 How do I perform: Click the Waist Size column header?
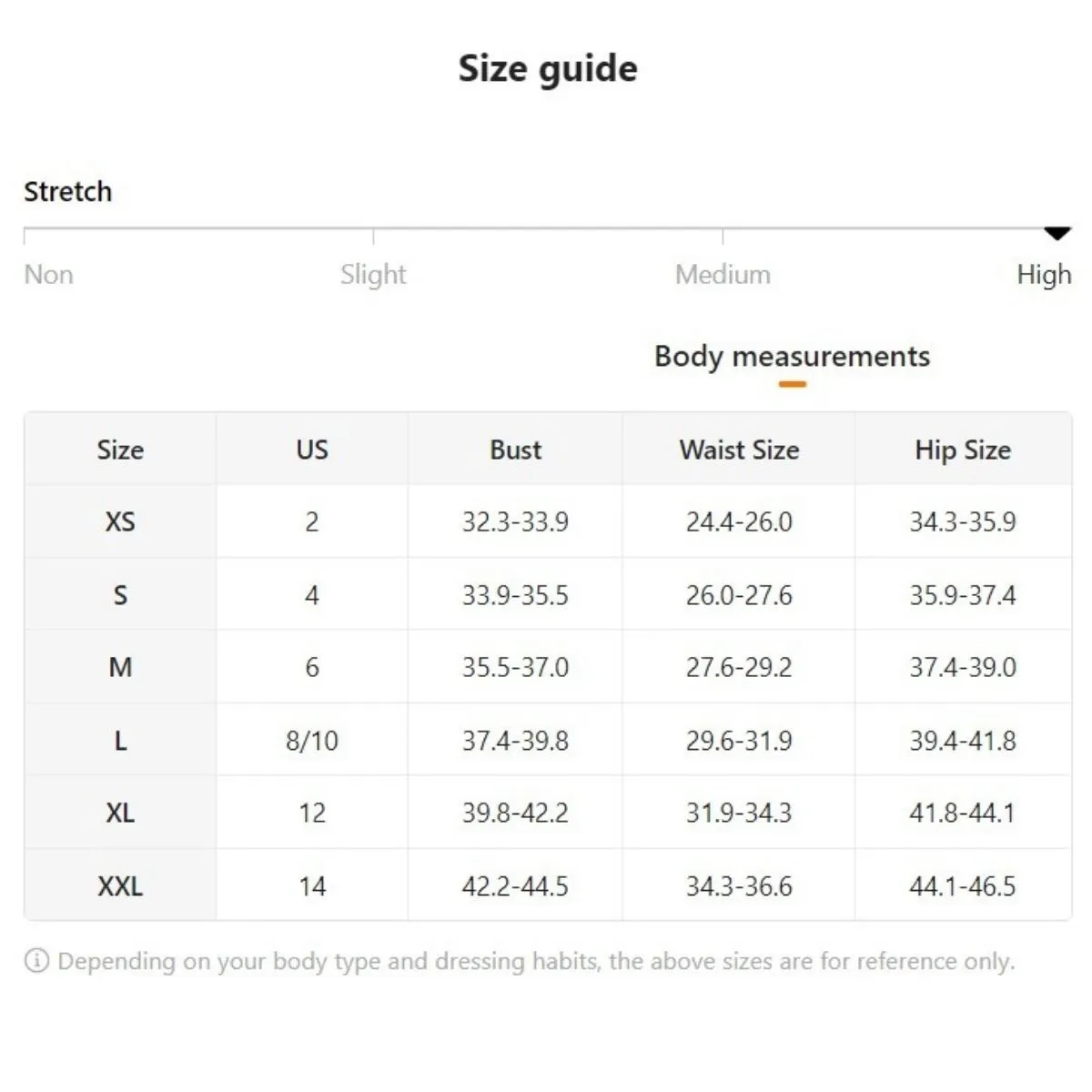(739, 450)
